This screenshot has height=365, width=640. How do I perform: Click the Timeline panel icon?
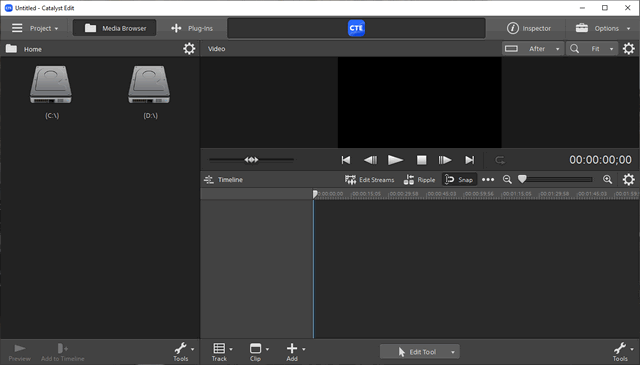click(x=209, y=180)
